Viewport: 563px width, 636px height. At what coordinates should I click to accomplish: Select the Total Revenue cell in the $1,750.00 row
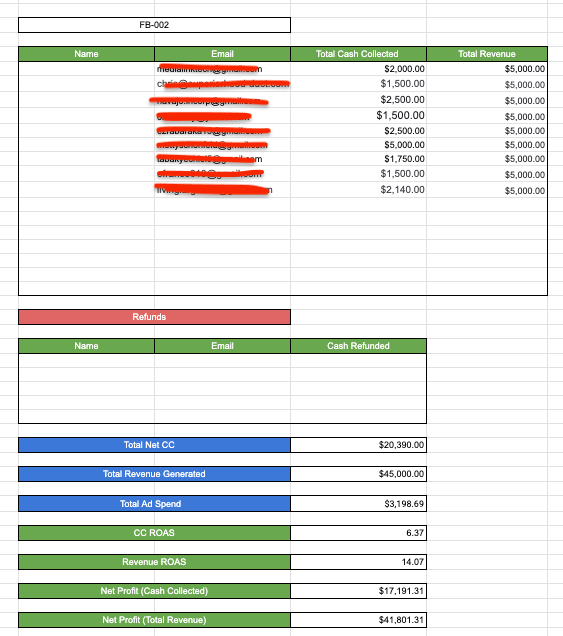point(487,159)
